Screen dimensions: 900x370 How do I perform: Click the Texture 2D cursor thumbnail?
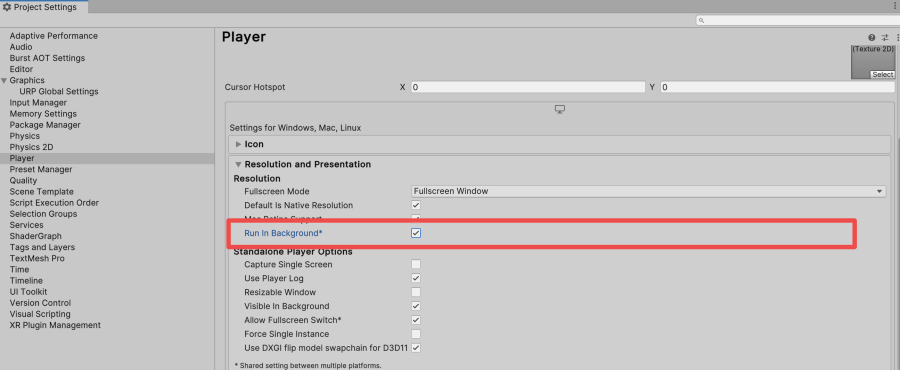pos(873,62)
